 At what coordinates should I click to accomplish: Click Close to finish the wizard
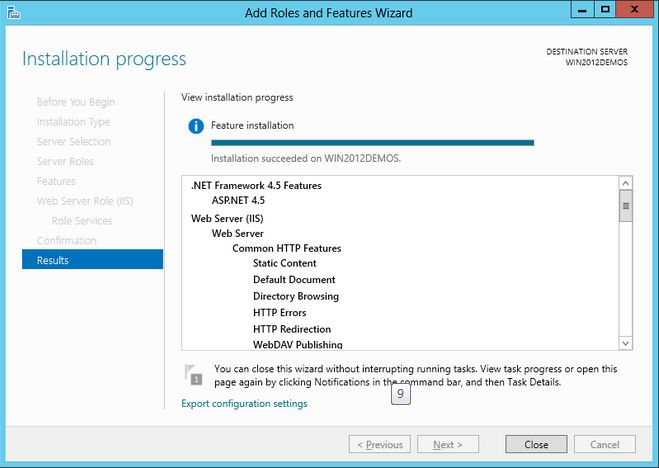[536, 444]
